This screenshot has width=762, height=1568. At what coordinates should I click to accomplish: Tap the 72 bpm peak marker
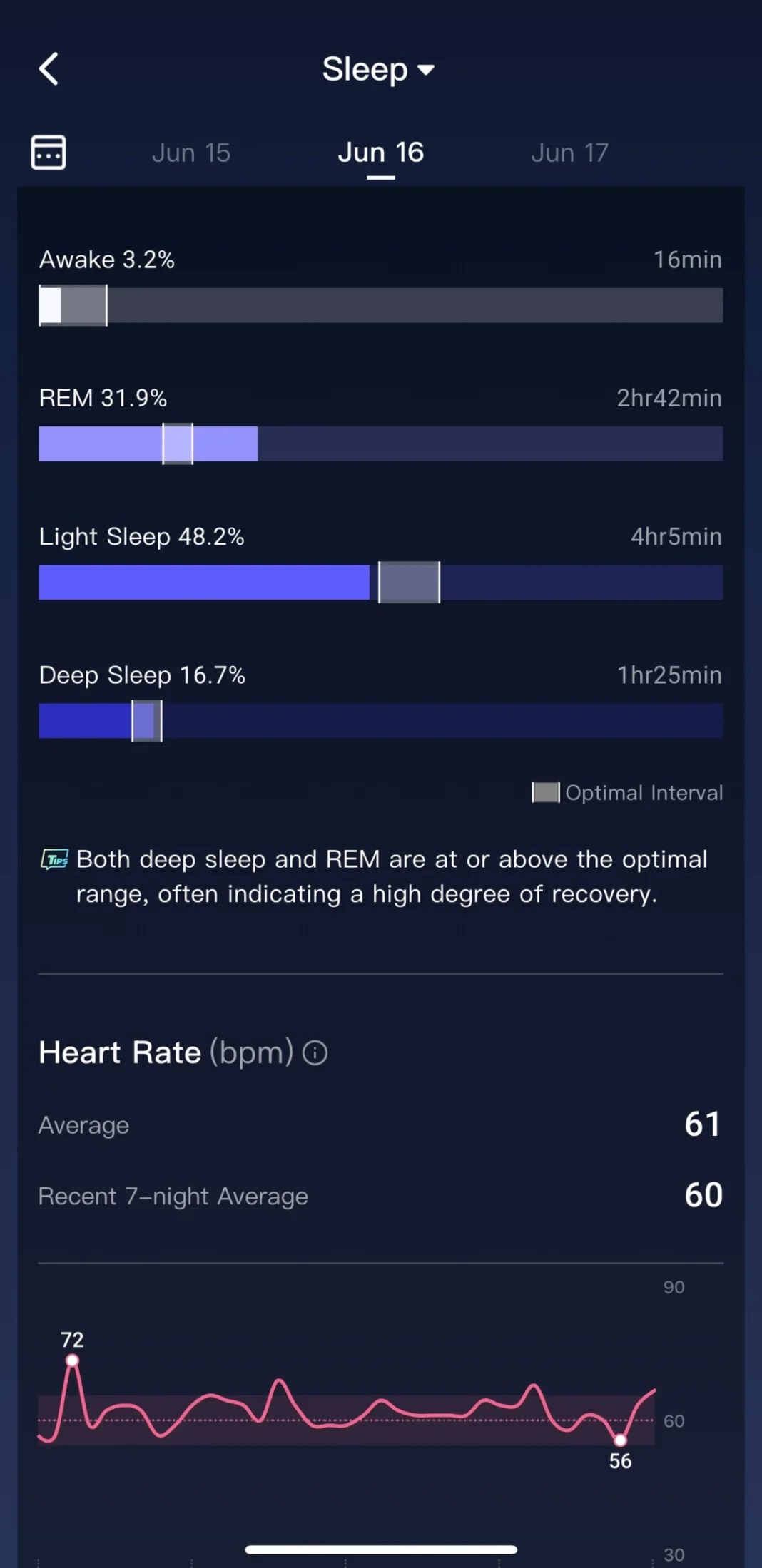[72, 1360]
